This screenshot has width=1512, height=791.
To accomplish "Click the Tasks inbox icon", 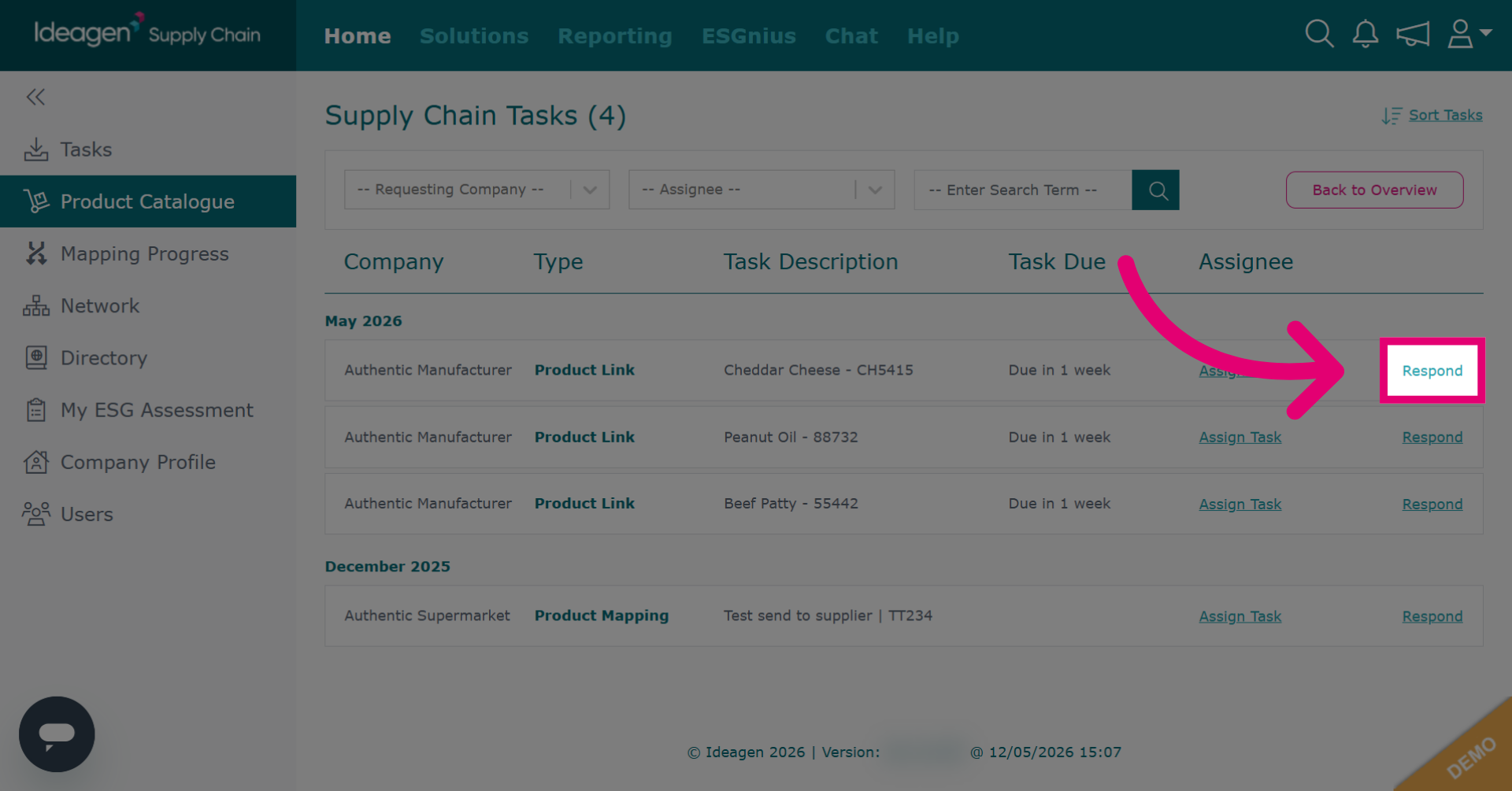I will tap(36, 150).
